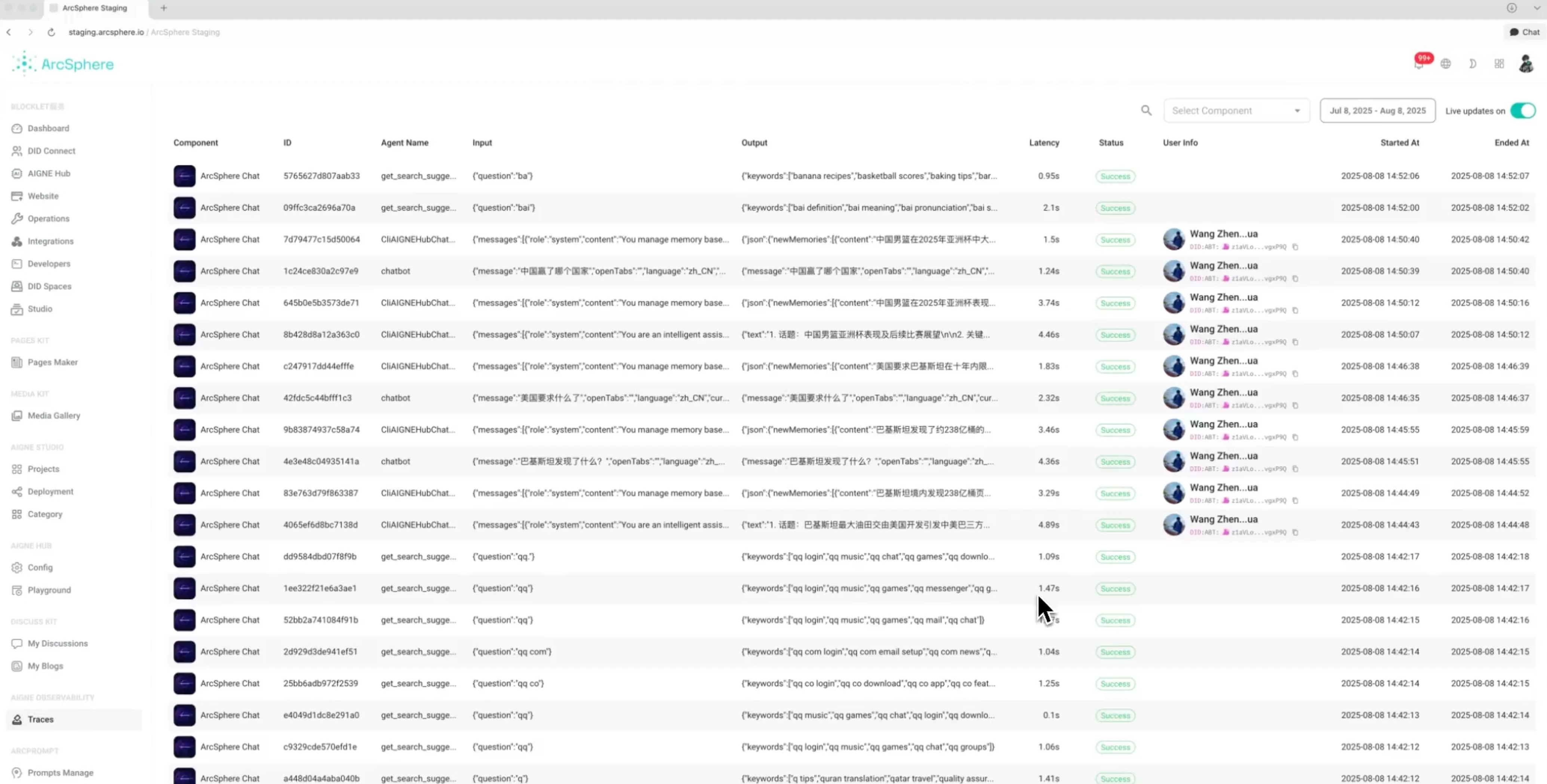Image resolution: width=1547 pixels, height=784 pixels.
Task: Select the ArcSphere Staging browser tab
Action: click(95, 8)
